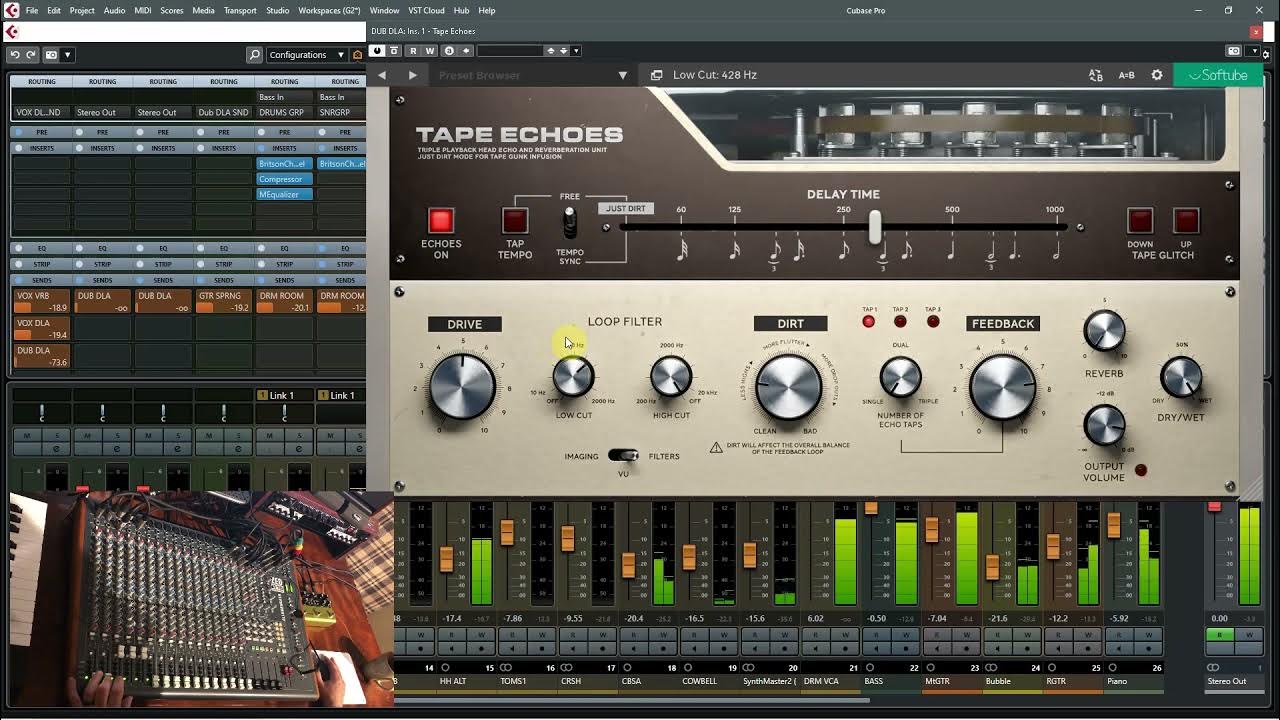Click the A-to-B copy icon
Viewport: 1280px width, 720px height.
[1096, 75]
